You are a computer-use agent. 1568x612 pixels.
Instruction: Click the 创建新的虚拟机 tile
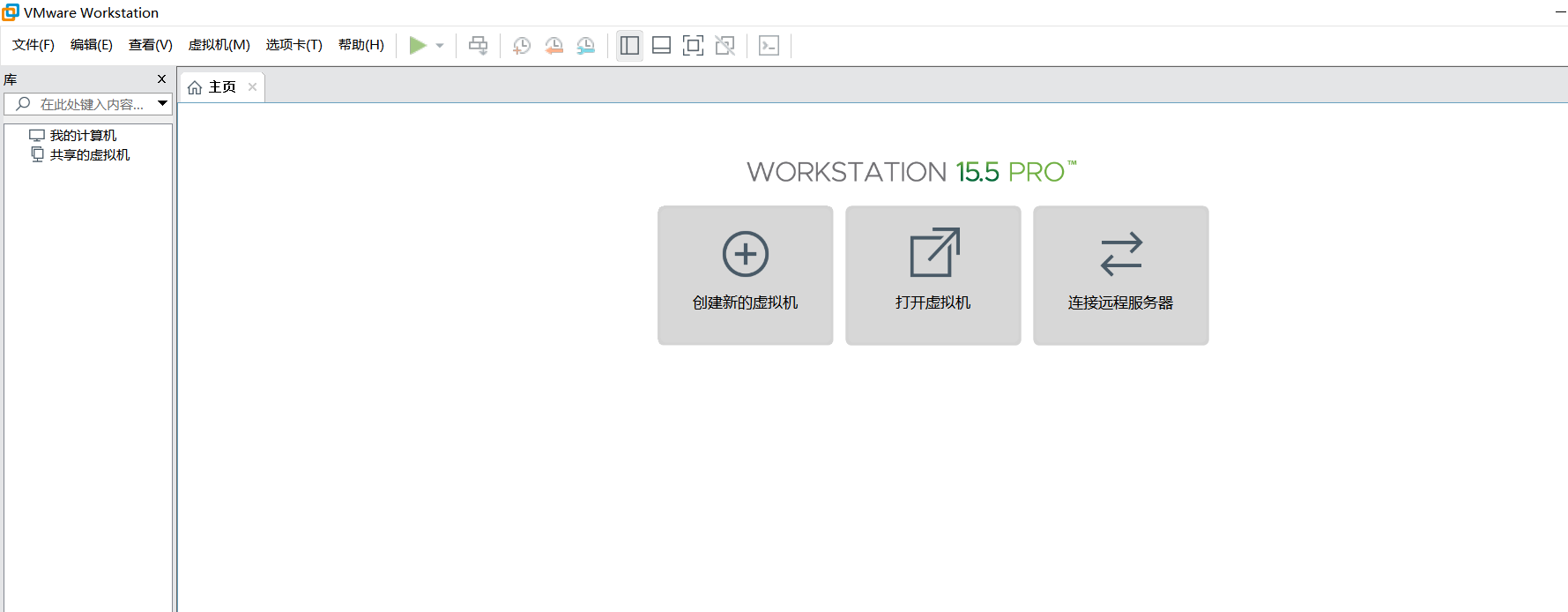click(x=746, y=275)
